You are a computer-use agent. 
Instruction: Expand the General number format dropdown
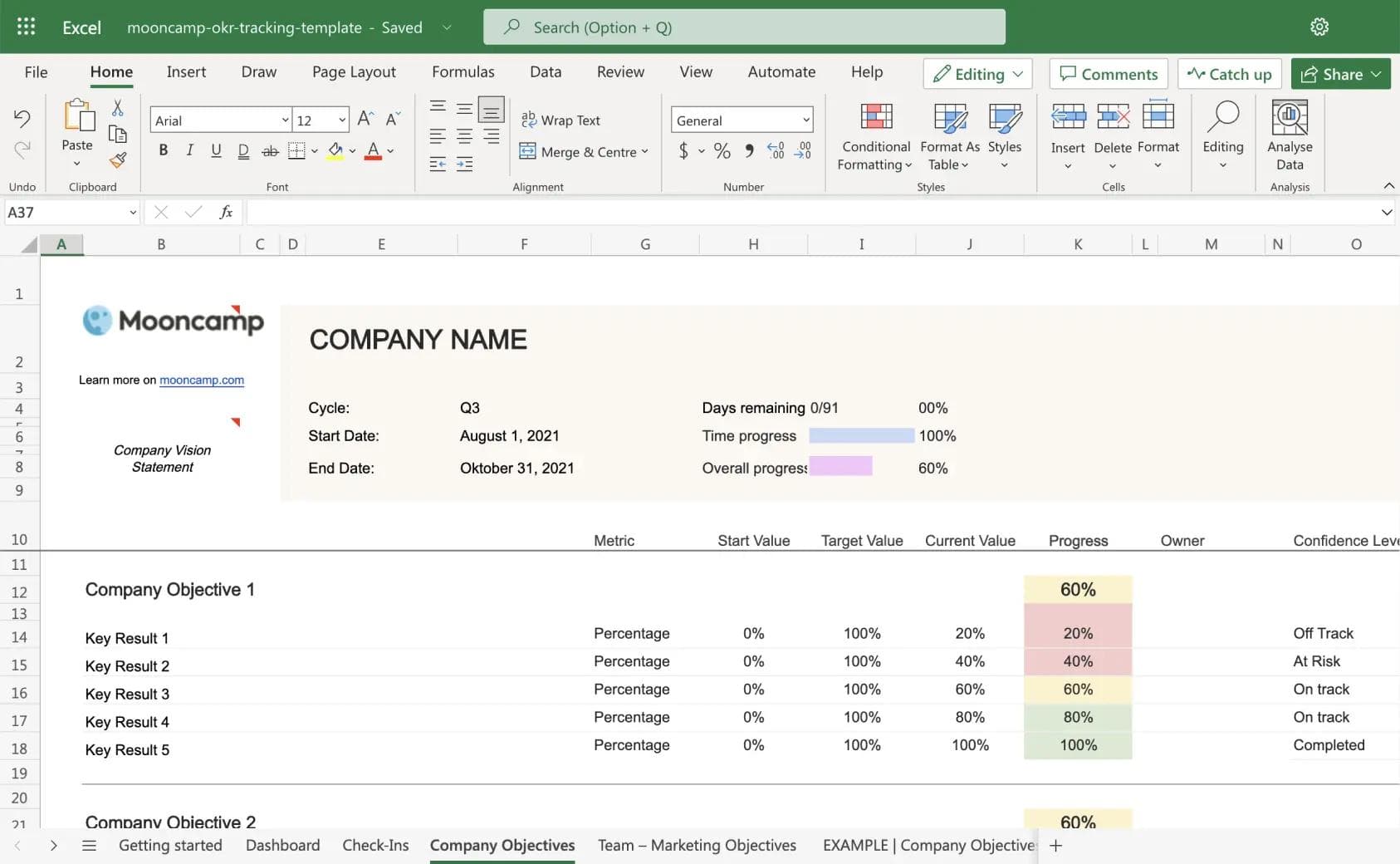pos(805,120)
